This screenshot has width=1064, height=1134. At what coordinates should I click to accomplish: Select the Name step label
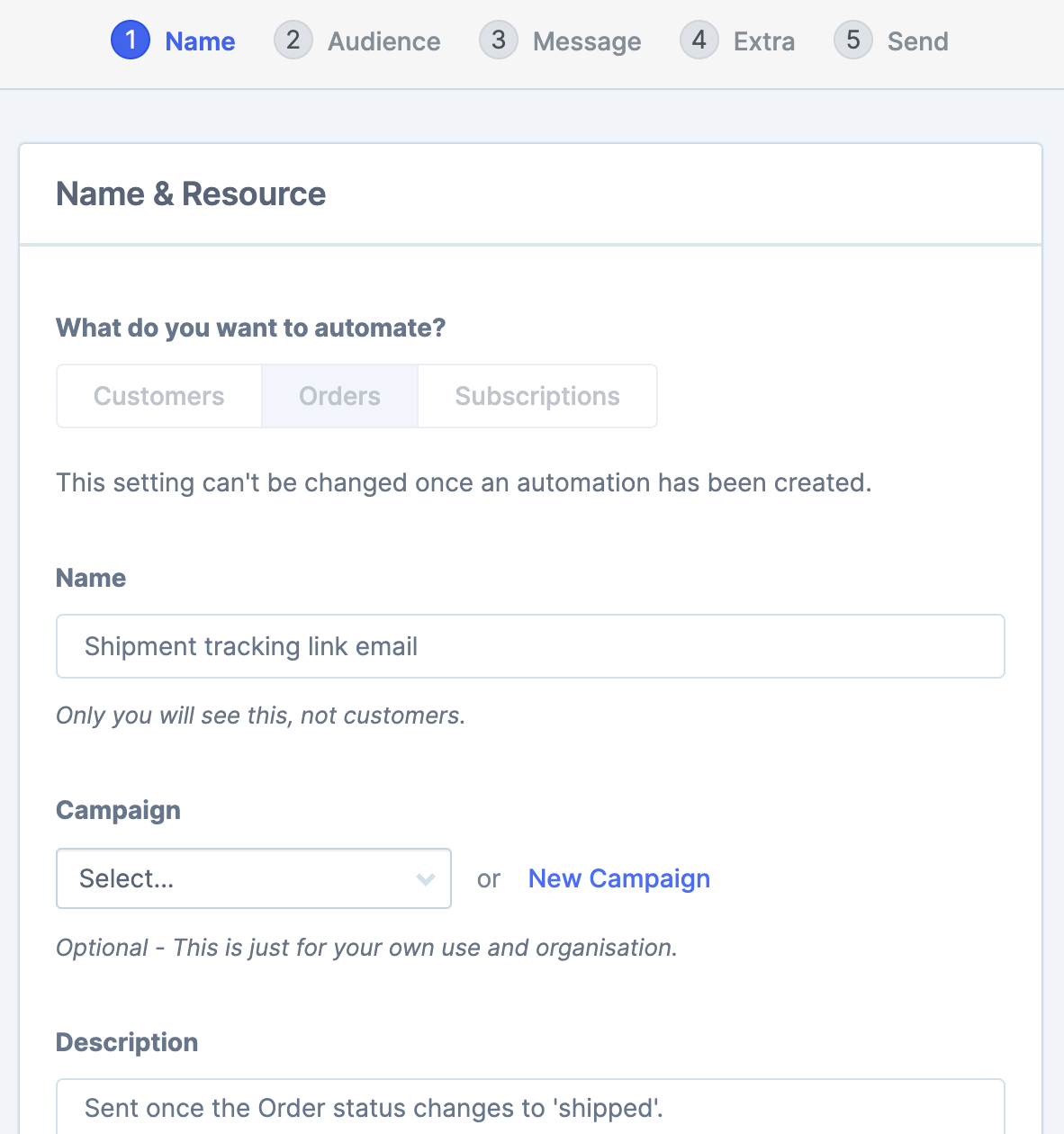pyautogui.click(x=200, y=41)
